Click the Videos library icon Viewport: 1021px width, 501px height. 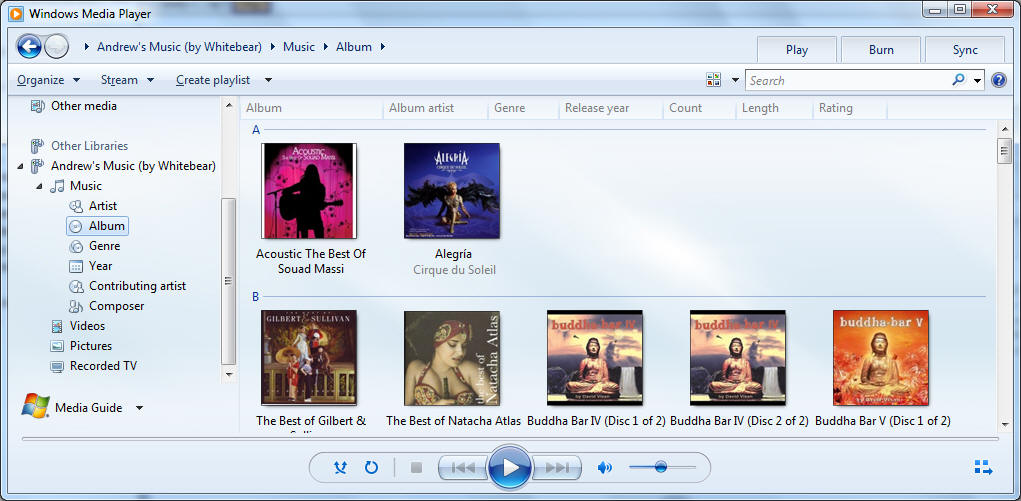57,326
